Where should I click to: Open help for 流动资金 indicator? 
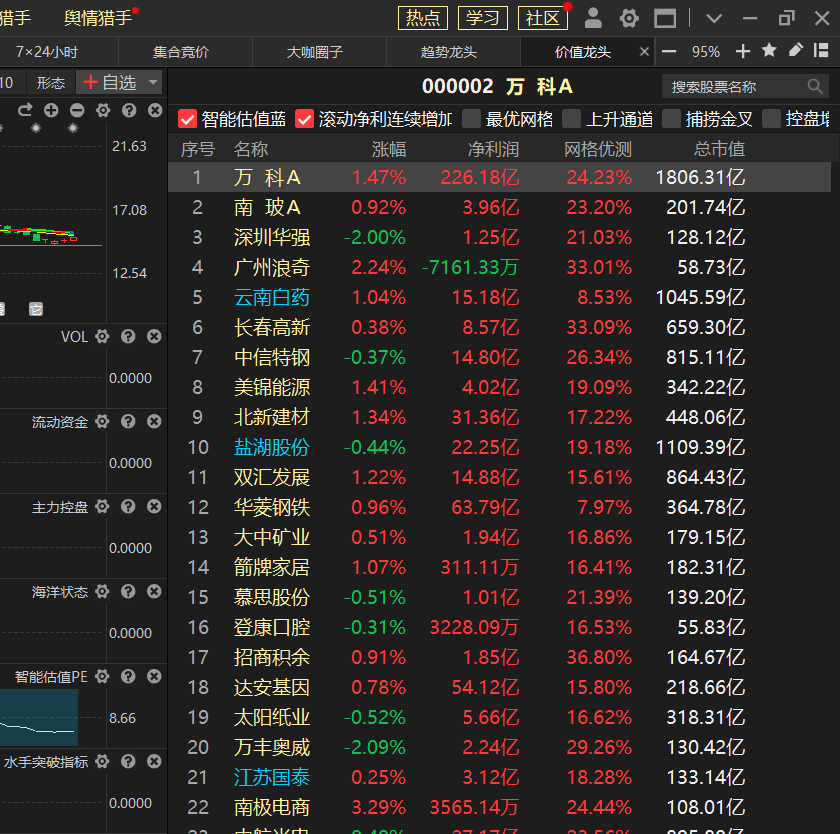click(128, 422)
